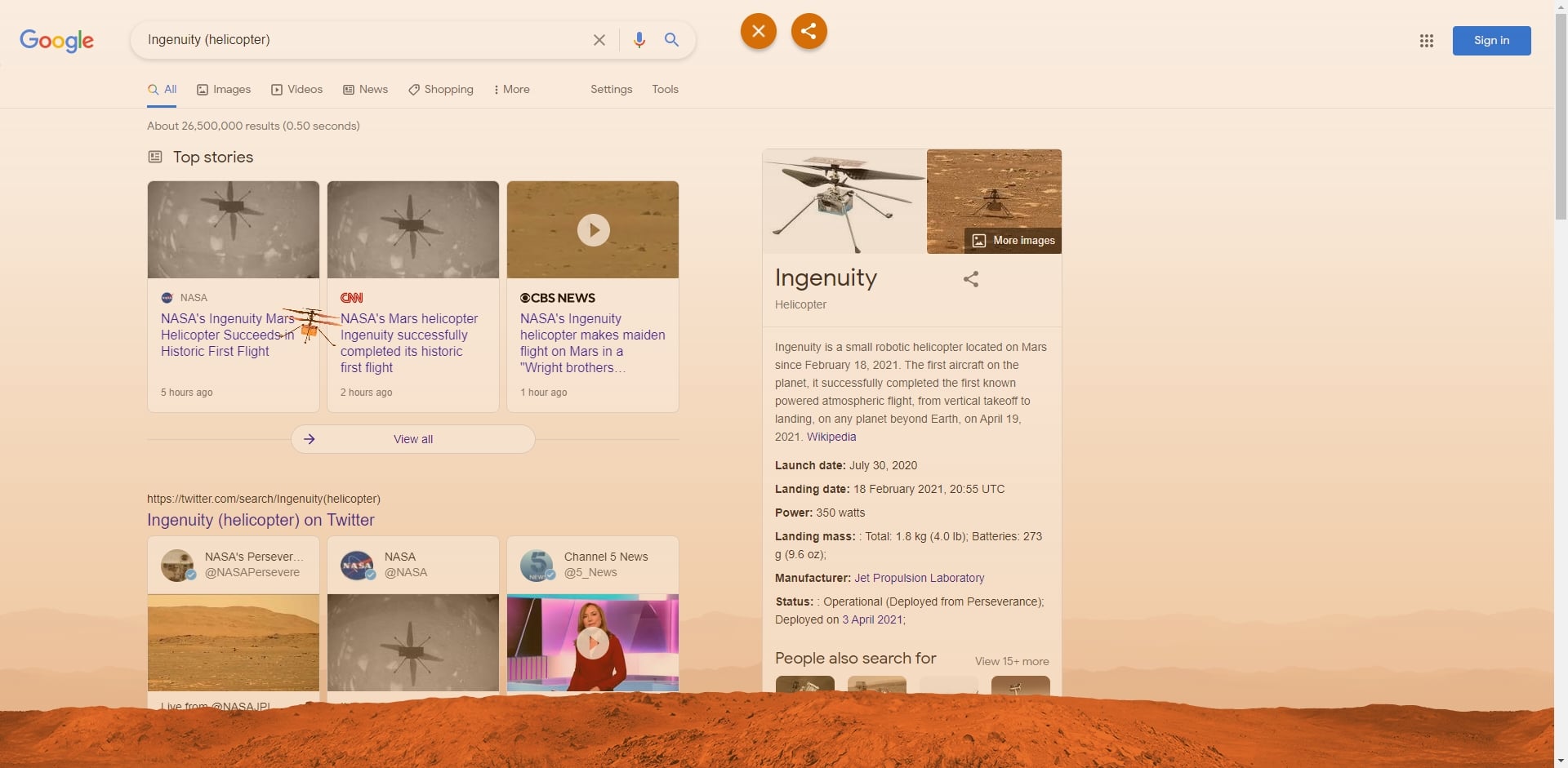Click the Channel 5 News Twitter avatar

[x=537, y=565]
